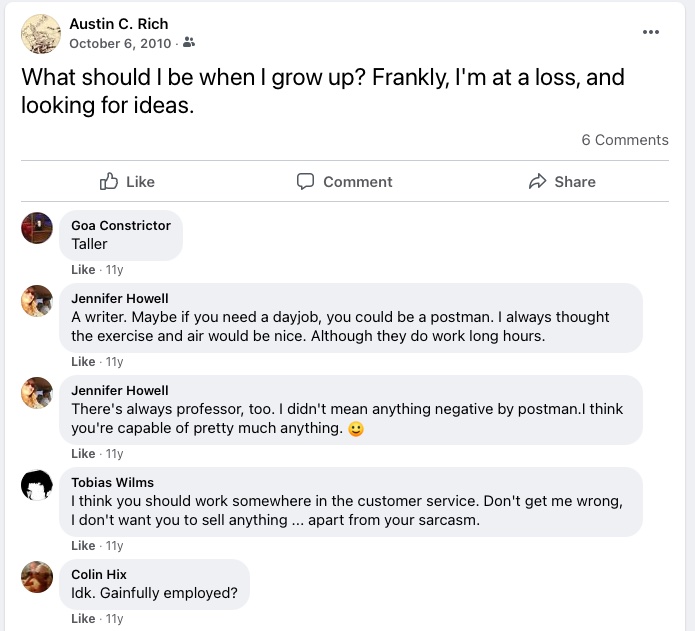Click 11y timestamp under Goa Constrictor's comment

click(114, 270)
